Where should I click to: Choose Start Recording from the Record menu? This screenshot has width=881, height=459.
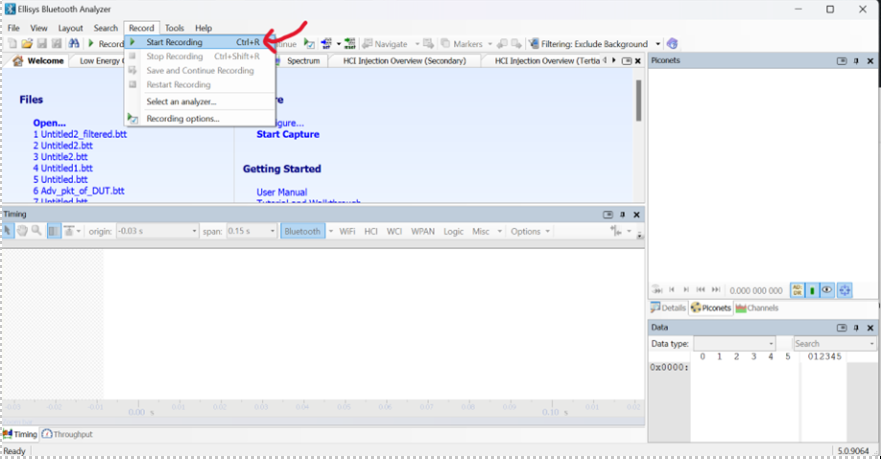[x=174, y=43]
